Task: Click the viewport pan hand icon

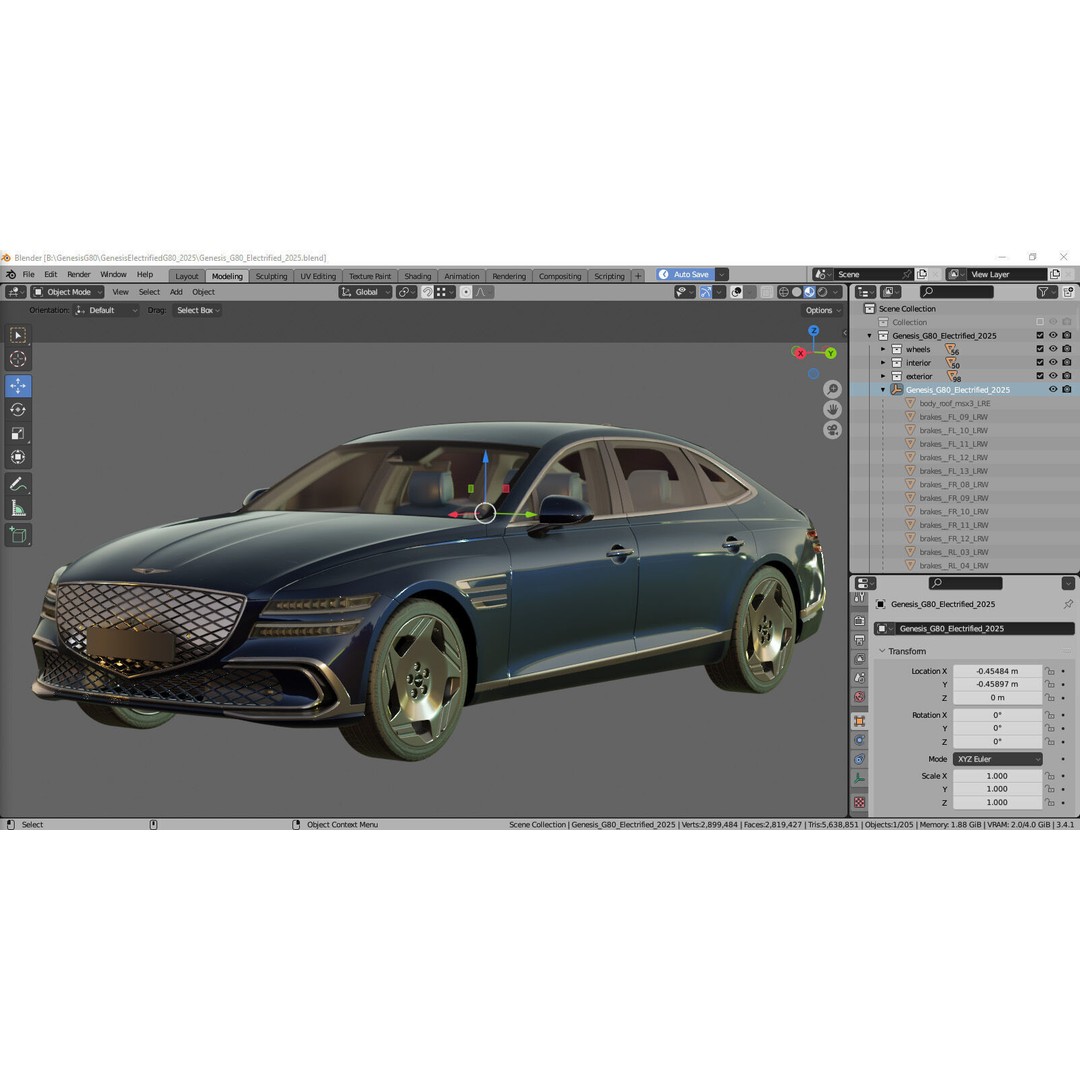Action: tap(832, 410)
